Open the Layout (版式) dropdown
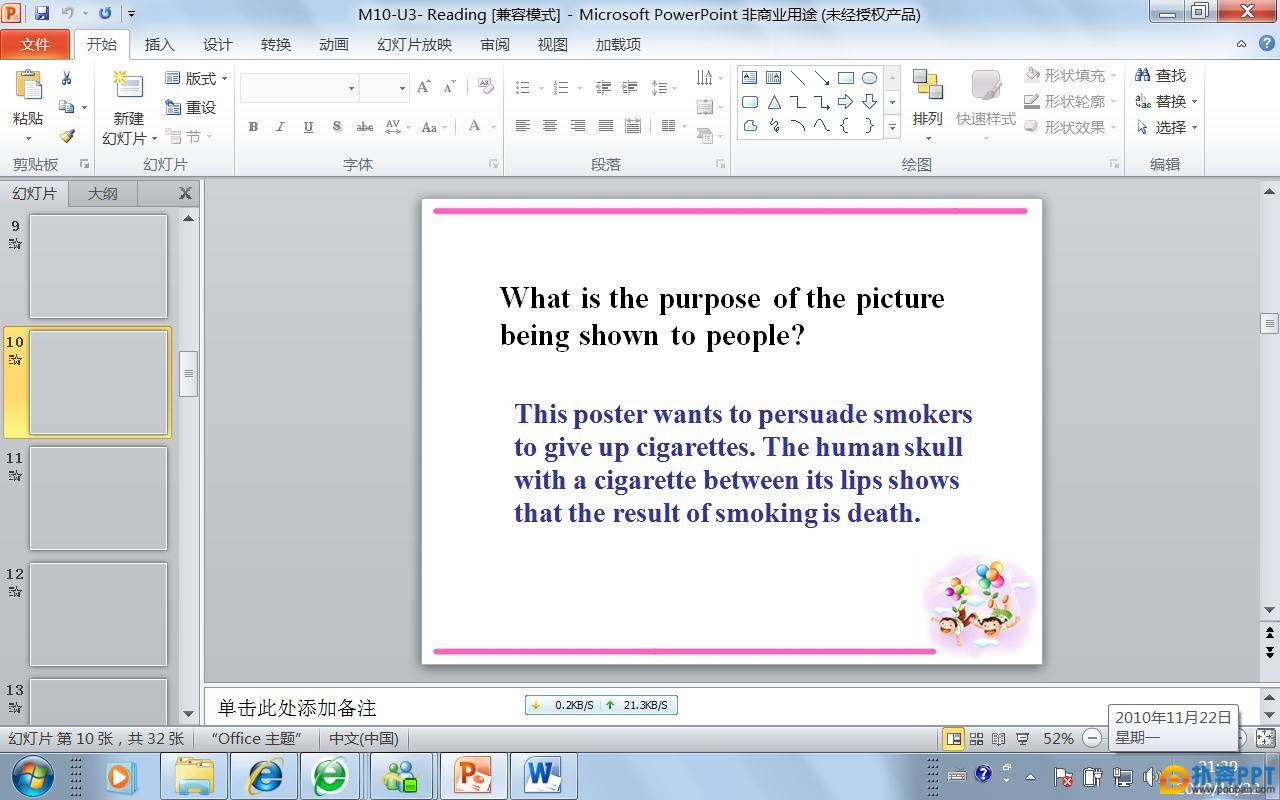 point(196,78)
